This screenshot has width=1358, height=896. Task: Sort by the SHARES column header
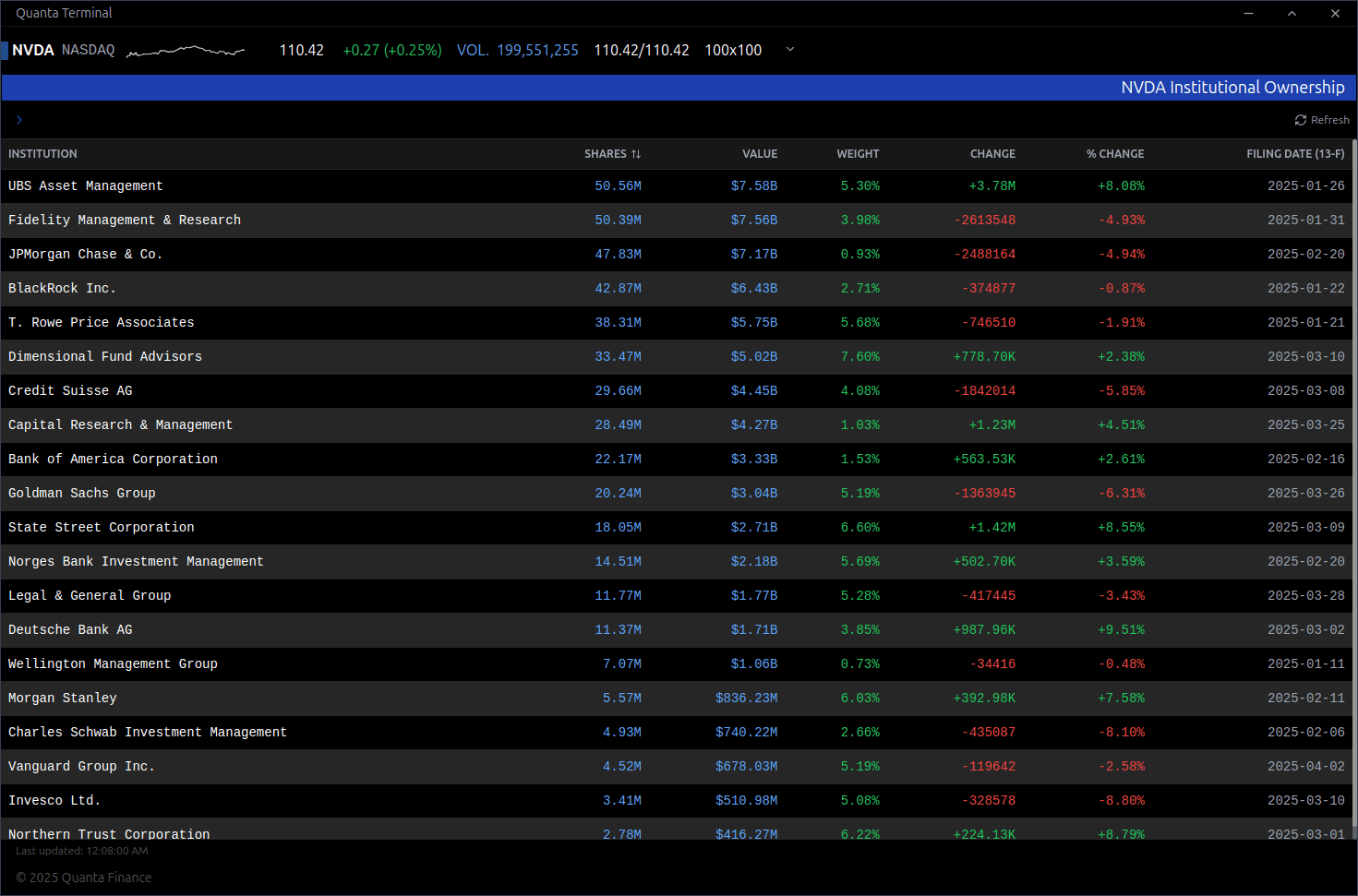[612, 154]
